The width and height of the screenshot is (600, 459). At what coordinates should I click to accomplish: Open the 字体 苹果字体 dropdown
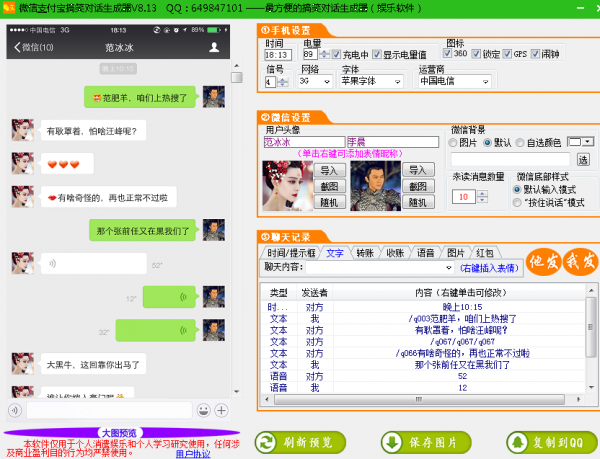click(371, 81)
